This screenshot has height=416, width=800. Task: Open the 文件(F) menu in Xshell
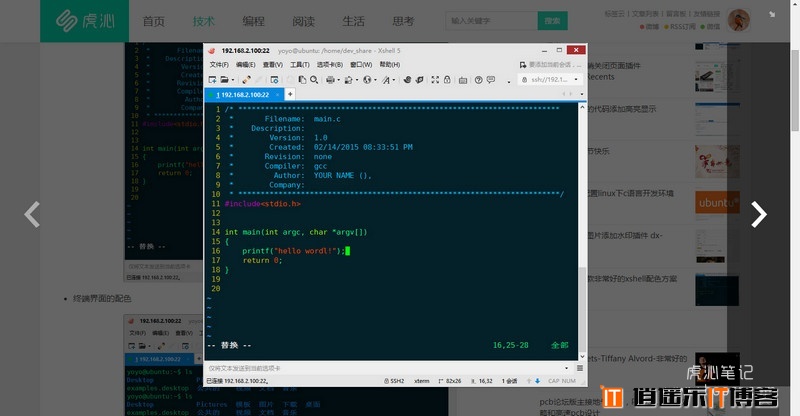[219, 65]
